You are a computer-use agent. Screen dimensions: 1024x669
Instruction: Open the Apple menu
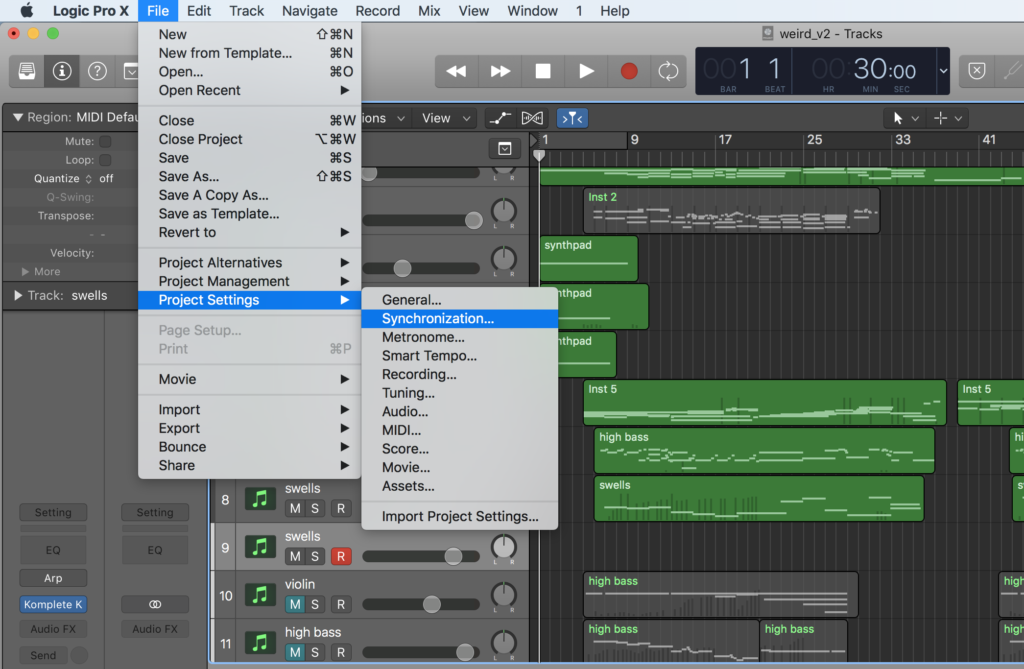tap(26, 11)
